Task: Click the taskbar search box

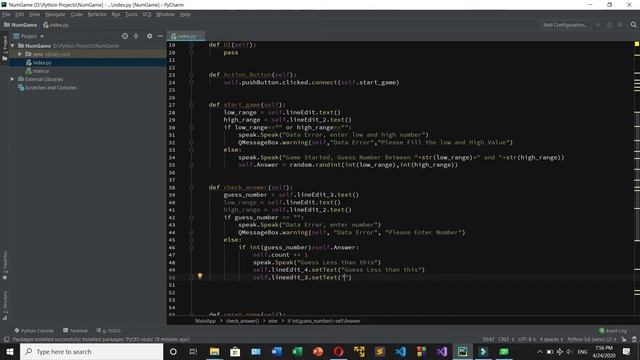Action: (x=91, y=351)
